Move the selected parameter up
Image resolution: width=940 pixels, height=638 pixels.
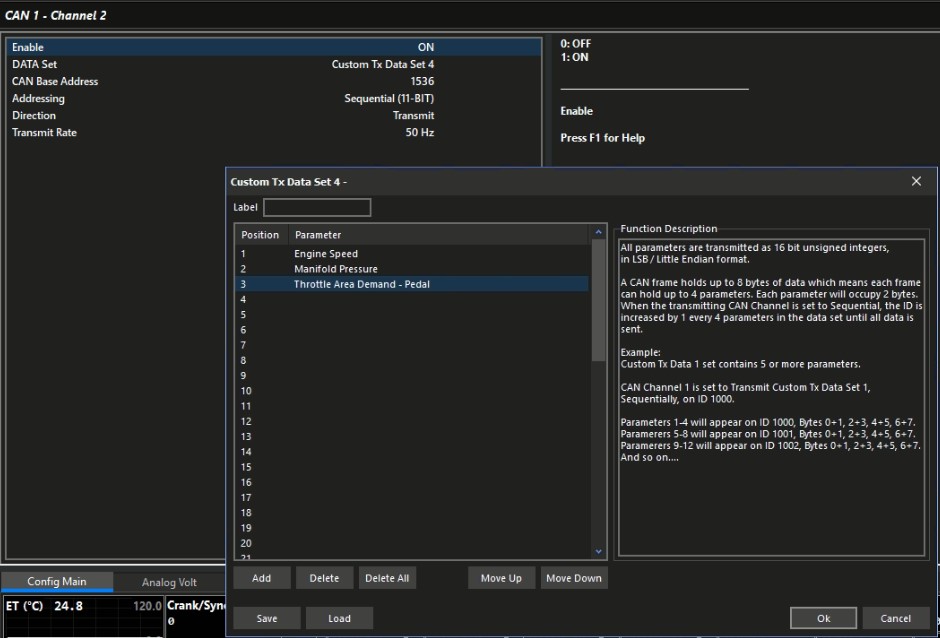tap(501, 578)
